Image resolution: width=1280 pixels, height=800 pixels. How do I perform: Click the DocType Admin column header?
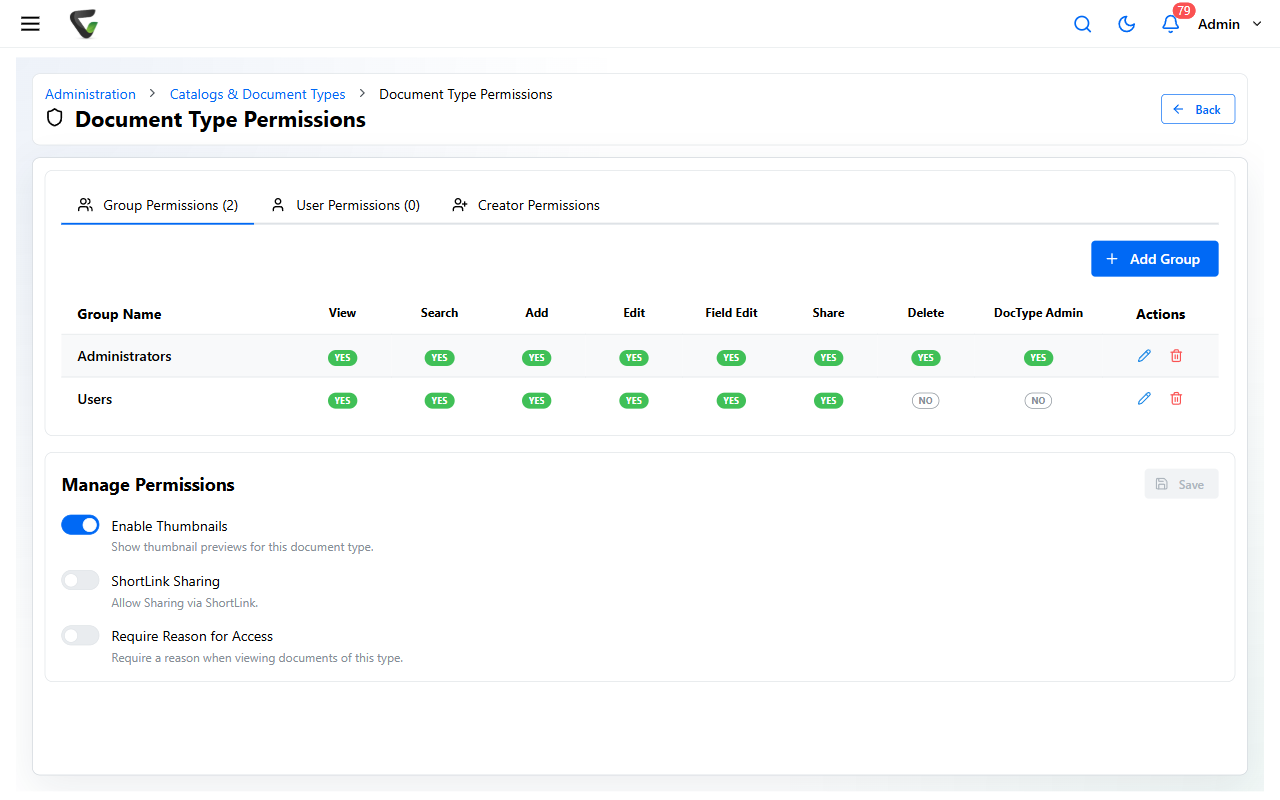coord(1038,313)
